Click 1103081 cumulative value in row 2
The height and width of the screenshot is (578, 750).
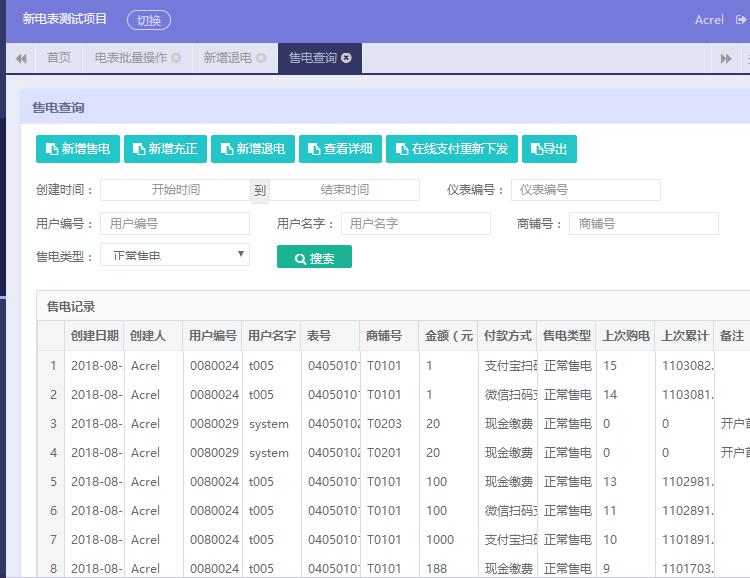pyautogui.click(x=687, y=395)
